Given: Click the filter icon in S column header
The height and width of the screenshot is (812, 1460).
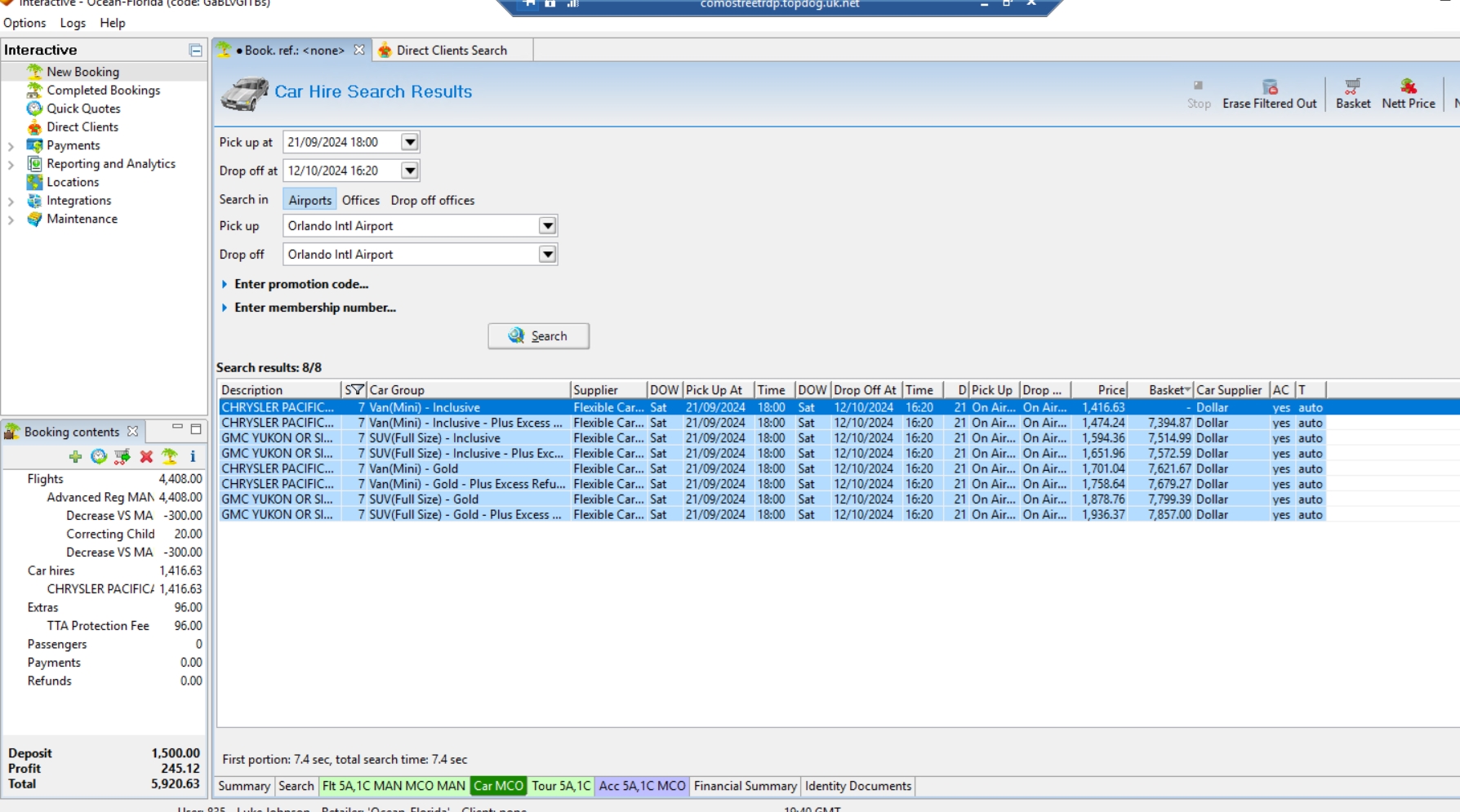Looking at the screenshot, I should click(358, 389).
